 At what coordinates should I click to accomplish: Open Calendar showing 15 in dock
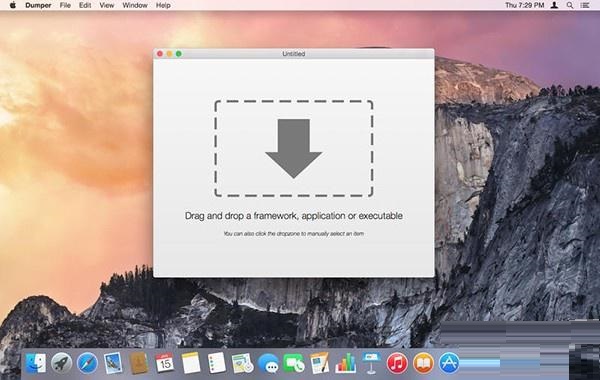(x=165, y=363)
